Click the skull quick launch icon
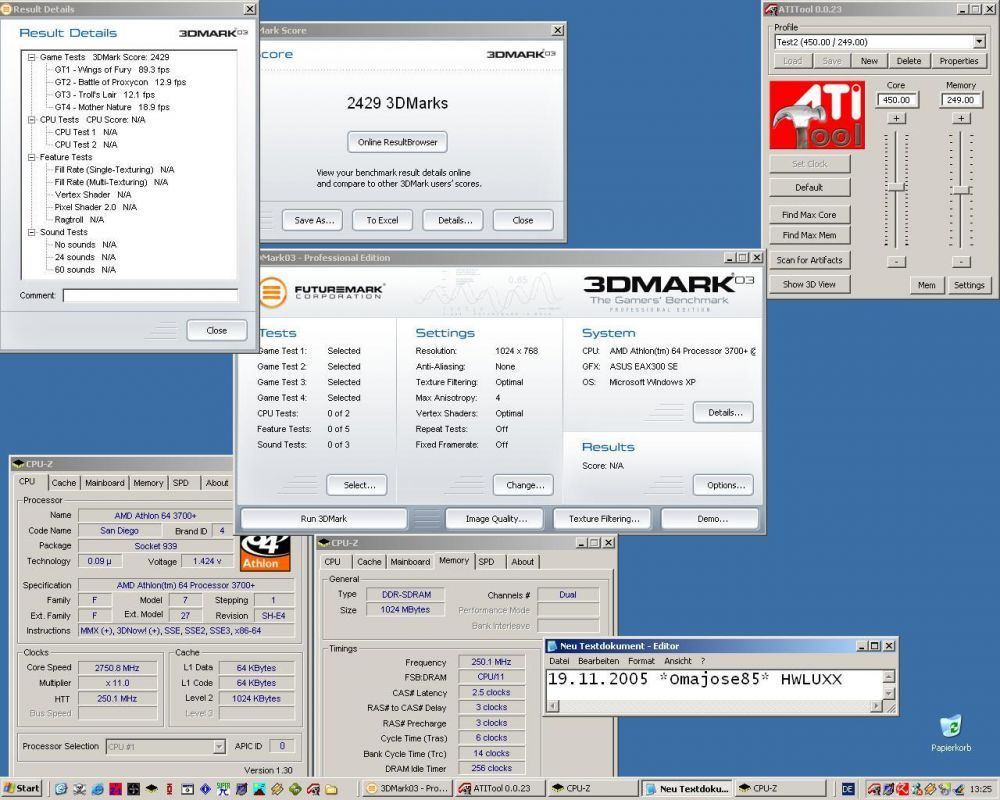The image size is (1000, 800). coord(79,789)
